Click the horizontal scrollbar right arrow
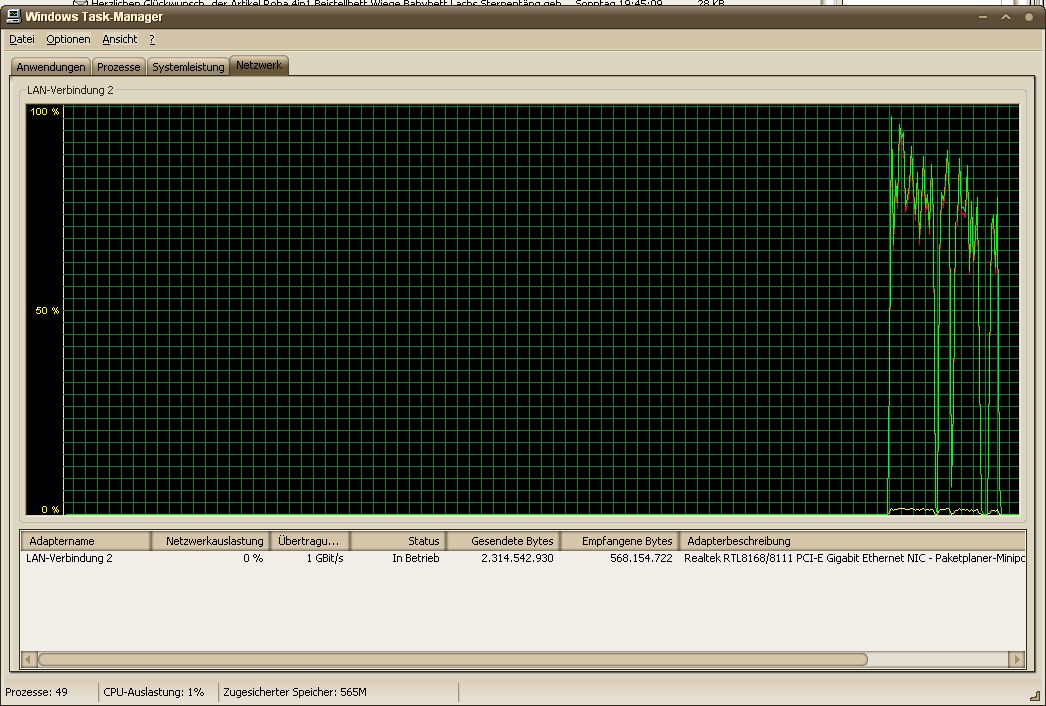This screenshot has width=1046, height=706. [1017, 659]
